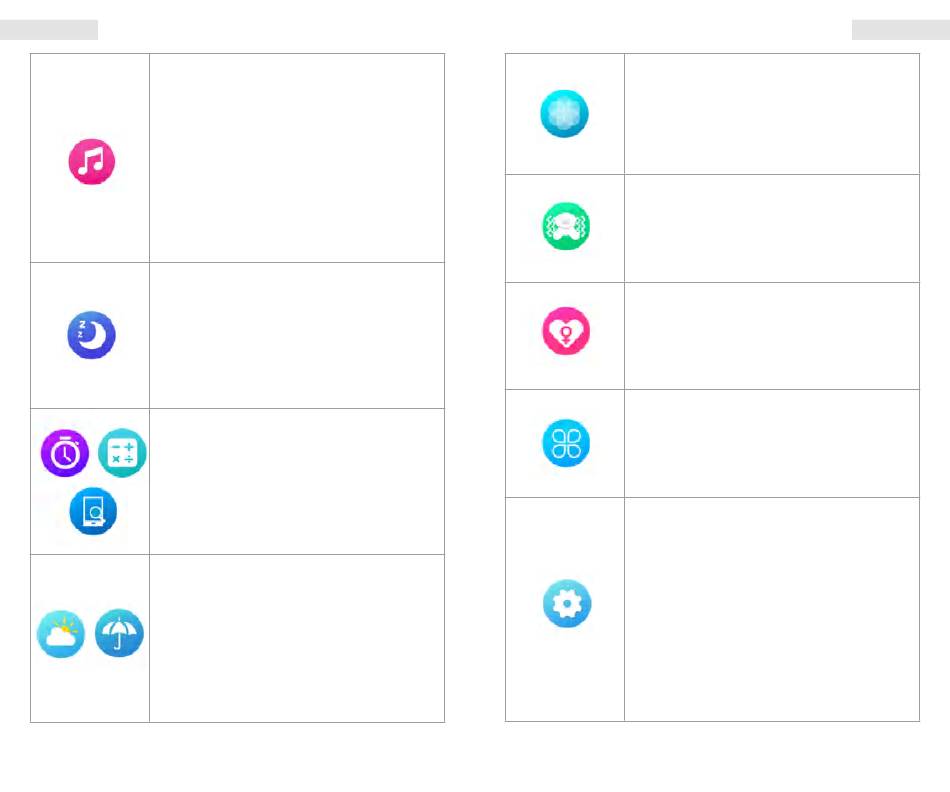Select the blue four-leaf menu style icon
The width and height of the screenshot is (950, 792).
[x=566, y=443]
